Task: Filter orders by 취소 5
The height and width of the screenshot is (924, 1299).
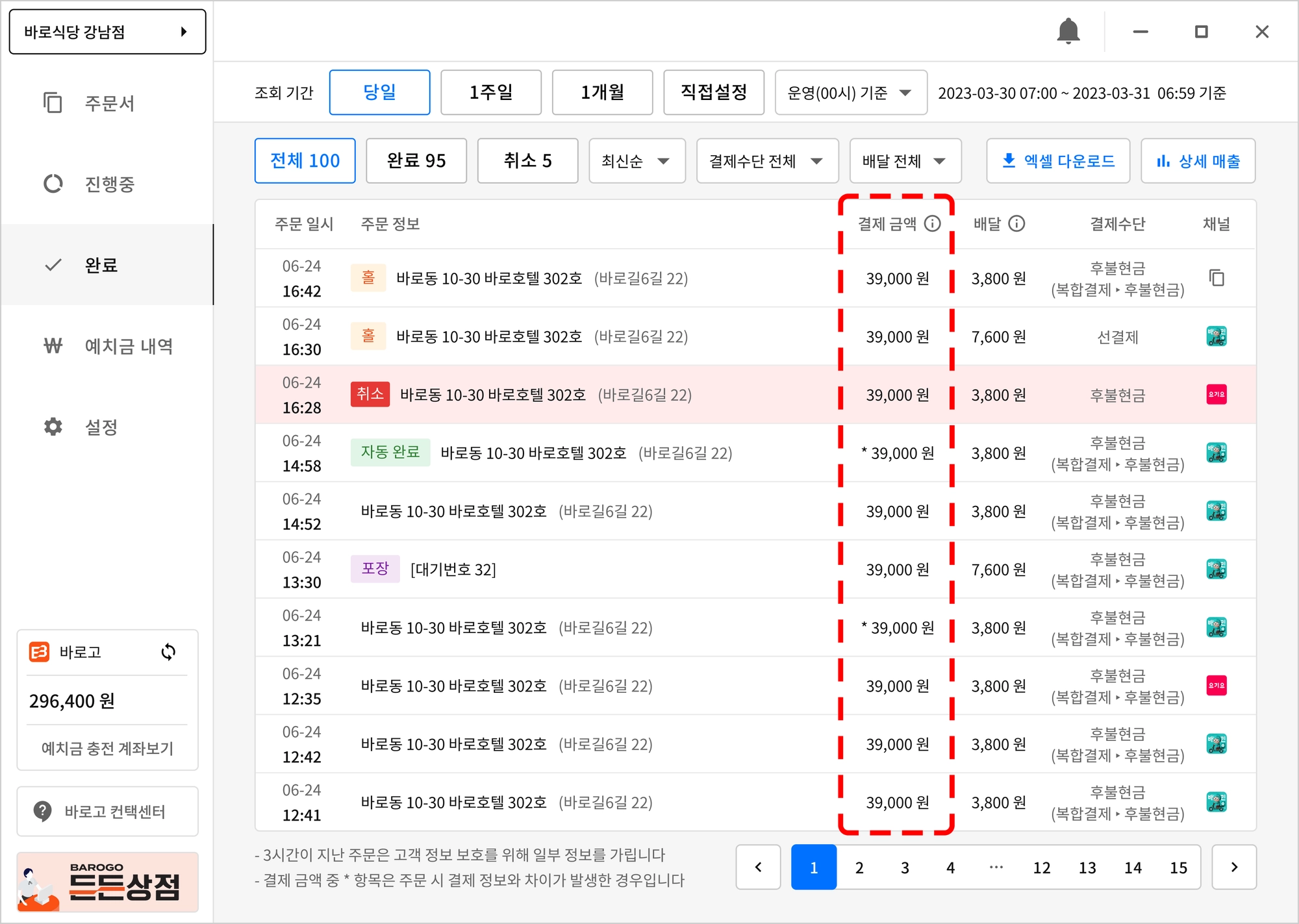Action: [x=527, y=160]
